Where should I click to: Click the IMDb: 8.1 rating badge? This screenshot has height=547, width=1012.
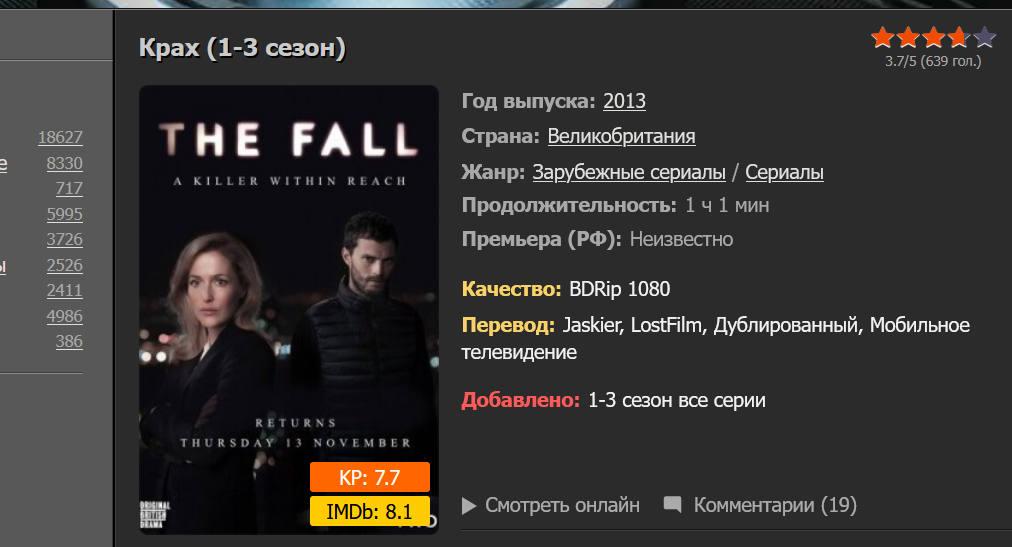[x=370, y=512]
